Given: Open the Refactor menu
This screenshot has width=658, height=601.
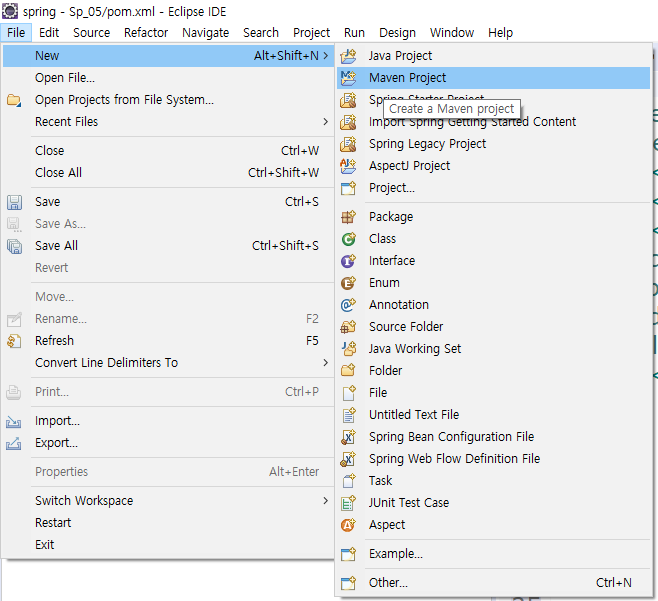Looking at the screenshot, I should 146,33.
